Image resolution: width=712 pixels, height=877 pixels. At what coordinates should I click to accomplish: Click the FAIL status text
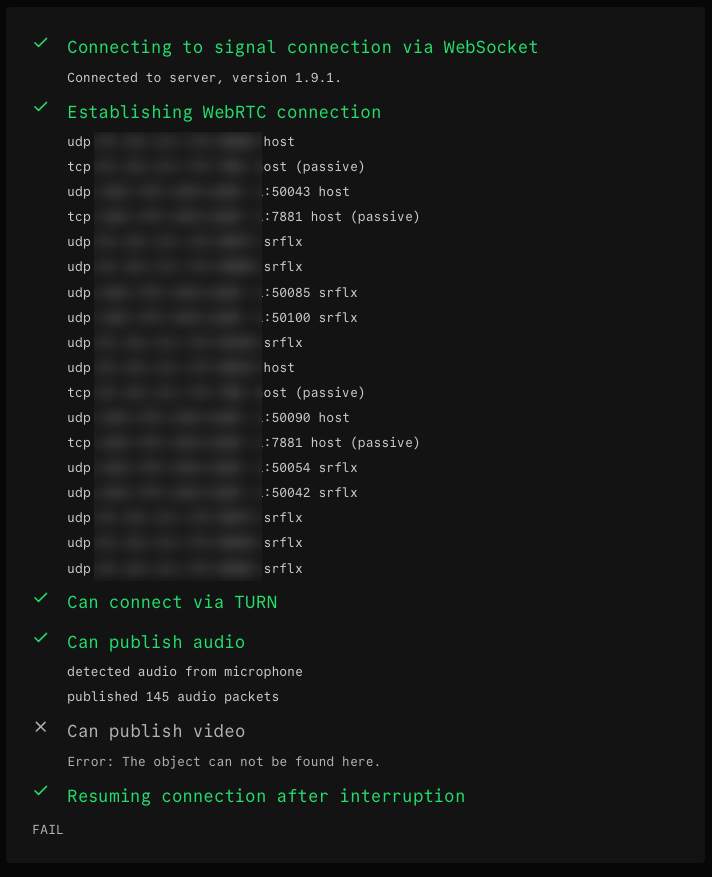48,830
